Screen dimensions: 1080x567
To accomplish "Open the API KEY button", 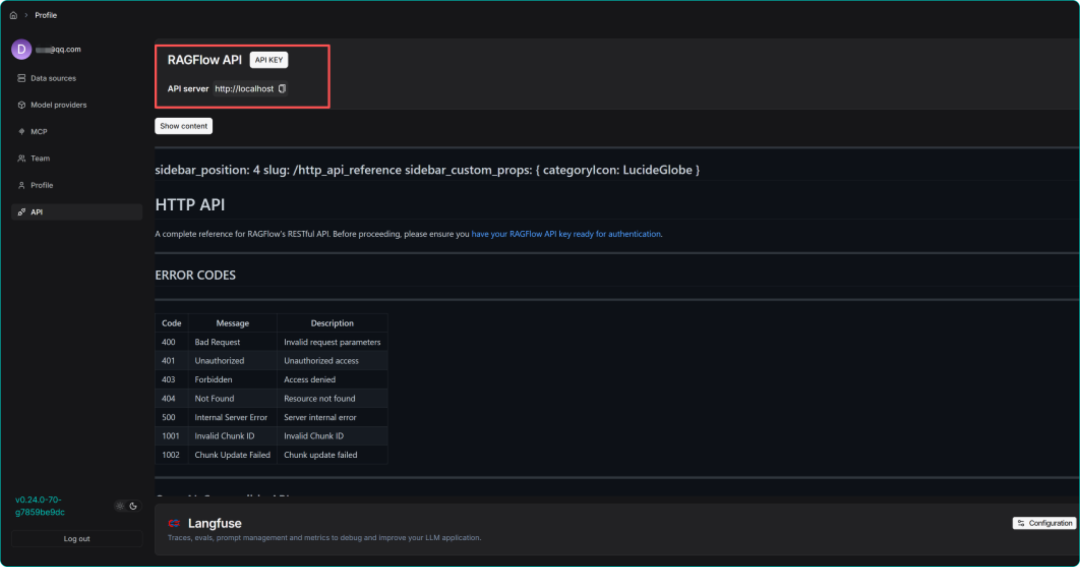I will (x=269, y=60).
